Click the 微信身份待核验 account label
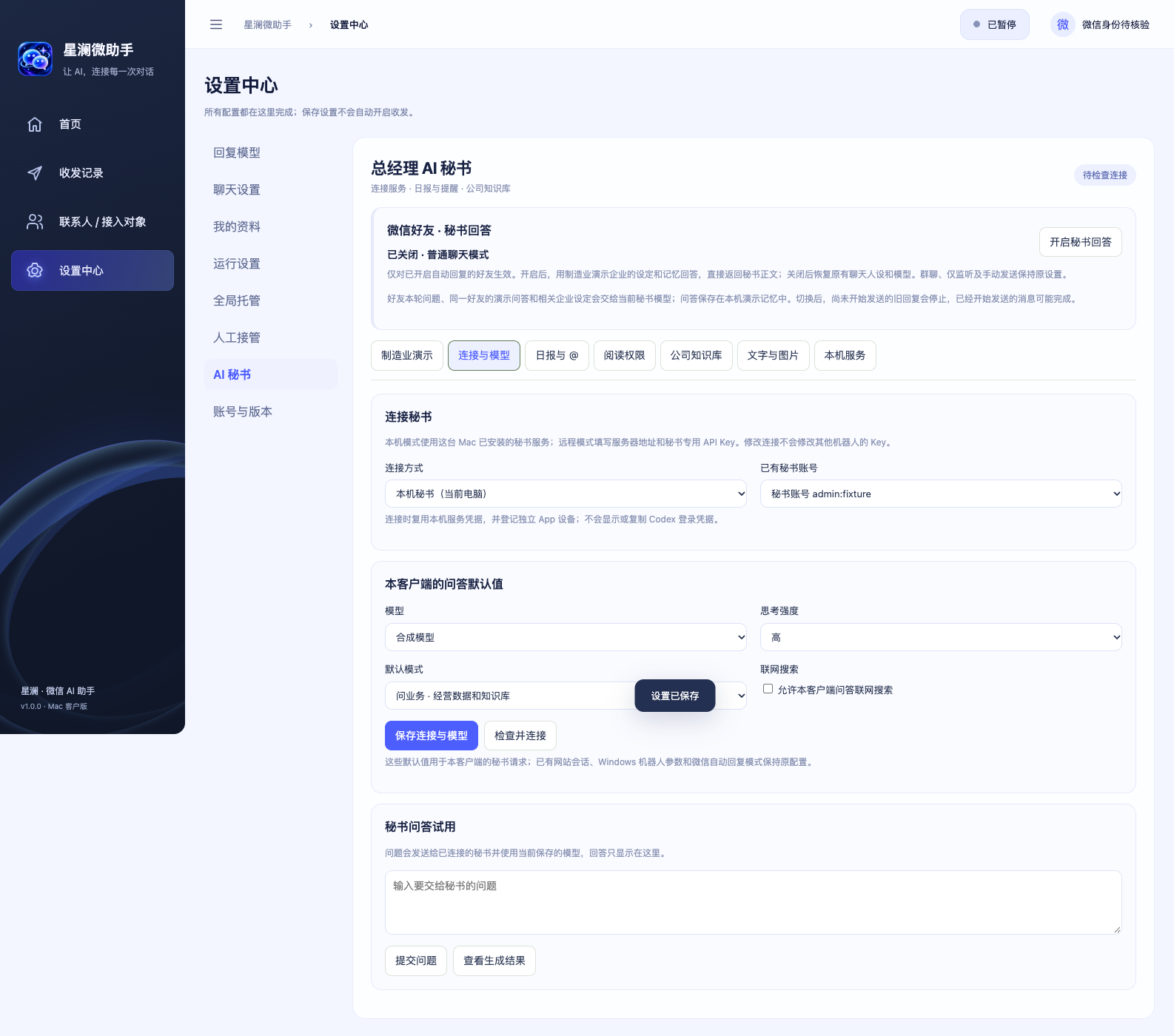 pos(1116,24)
